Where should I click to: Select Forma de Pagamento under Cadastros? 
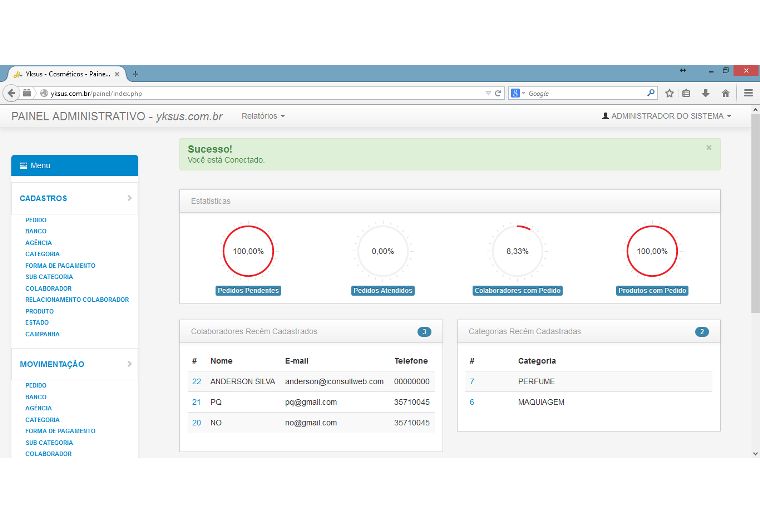click(60, 266)
